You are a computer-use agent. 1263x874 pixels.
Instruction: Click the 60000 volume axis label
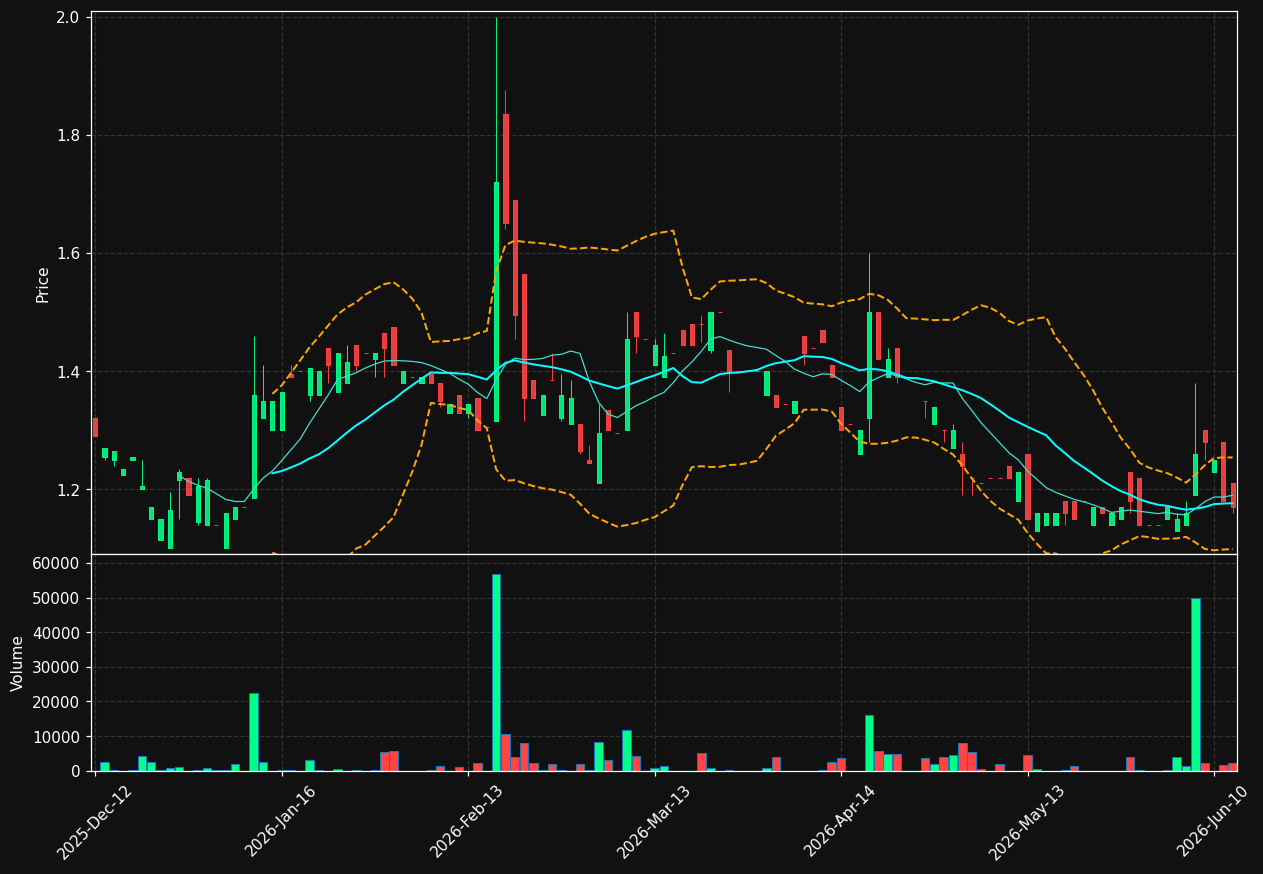tap(58, 564)
